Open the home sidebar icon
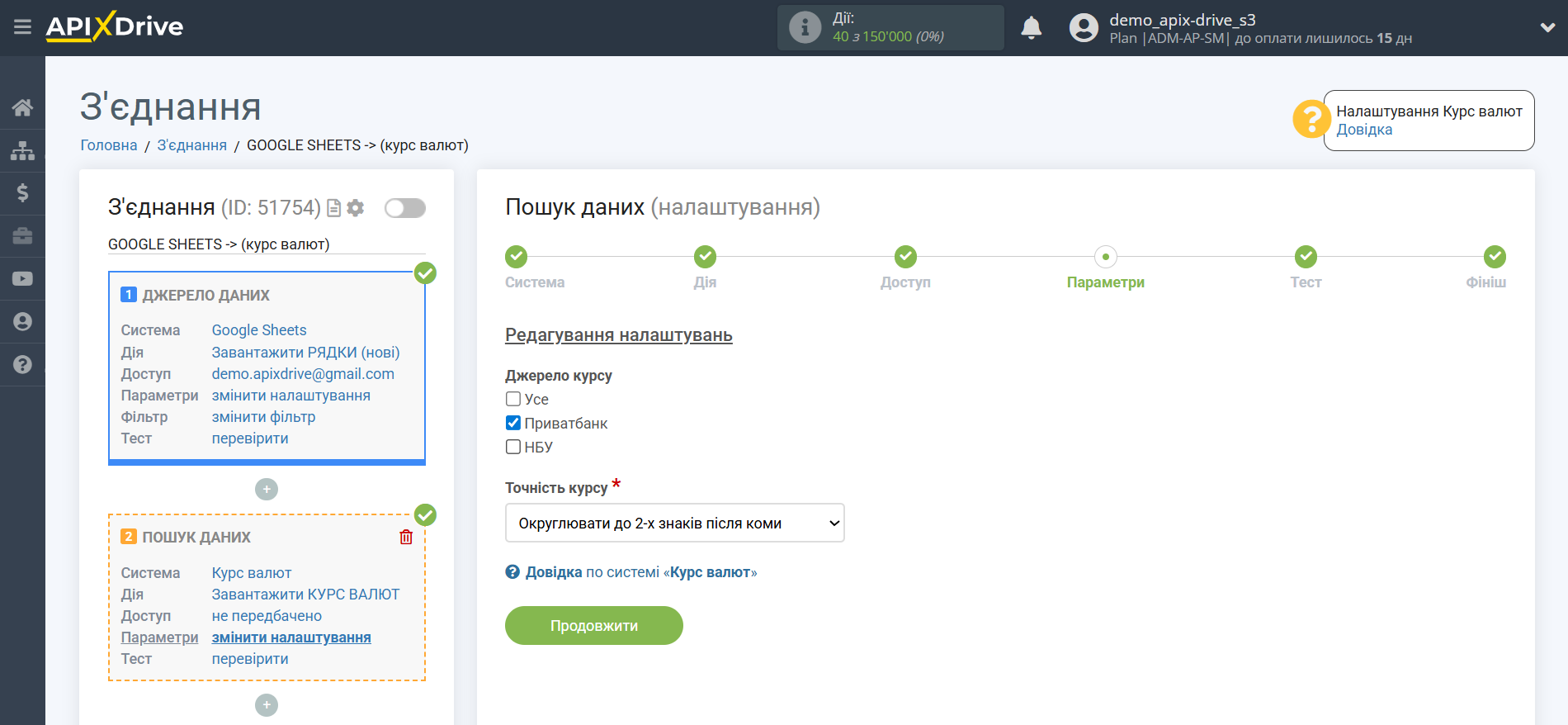This screenshot has width=1568, height=725. [x=22, y=107]
